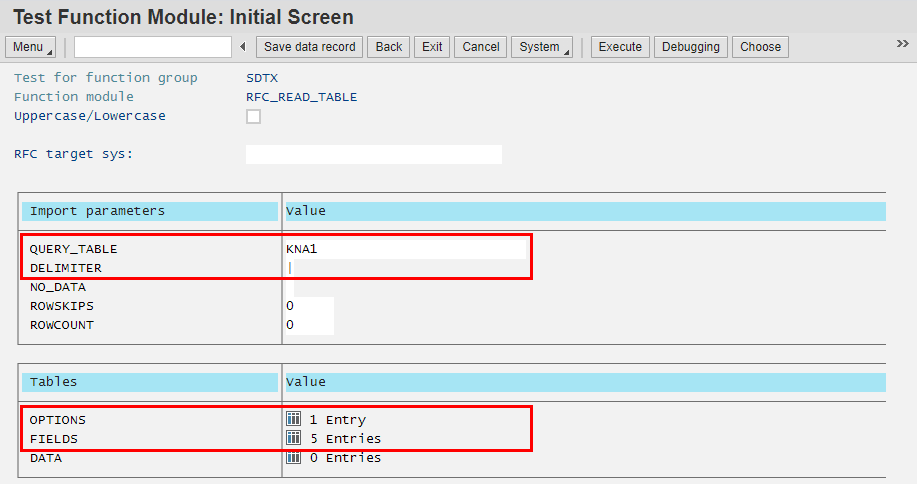Image resolution: width=917 pixels, height=484 pixels.
Task: Focus the transaction command input field
Action: (153, 47)
